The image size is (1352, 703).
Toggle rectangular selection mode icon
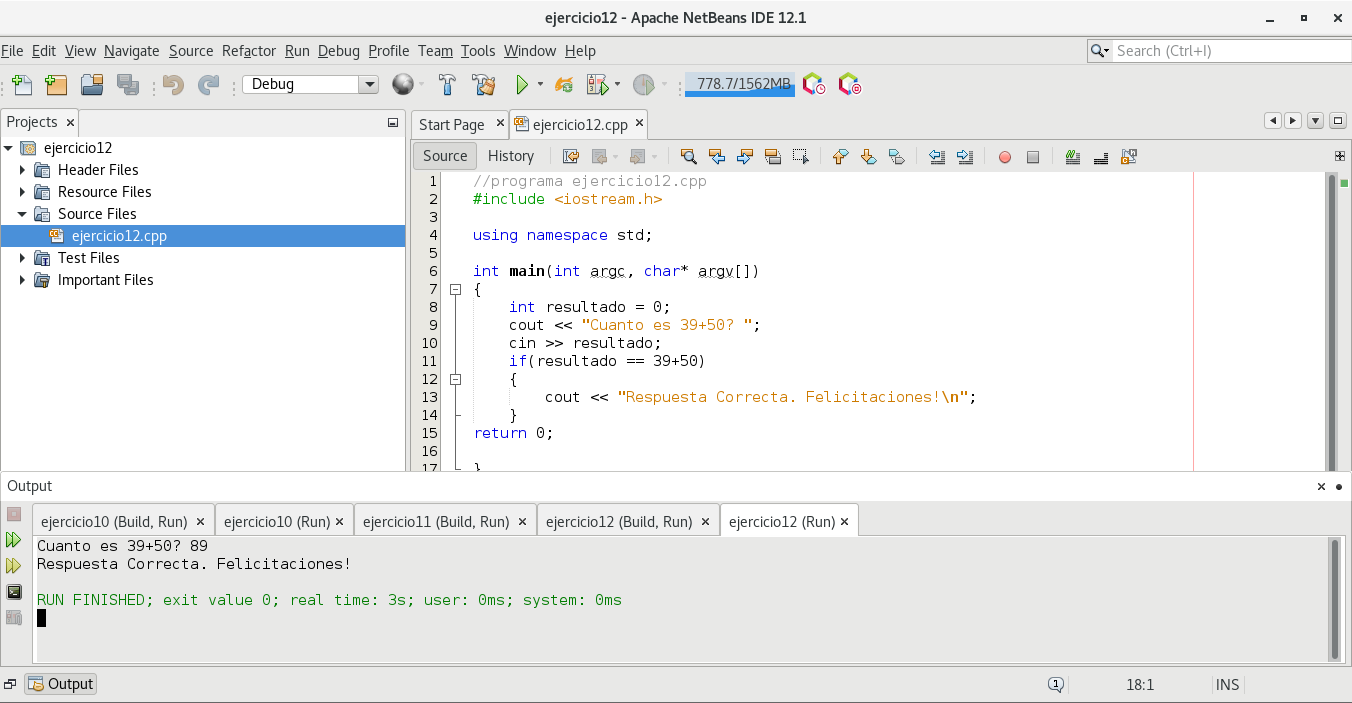click(800, 156)
